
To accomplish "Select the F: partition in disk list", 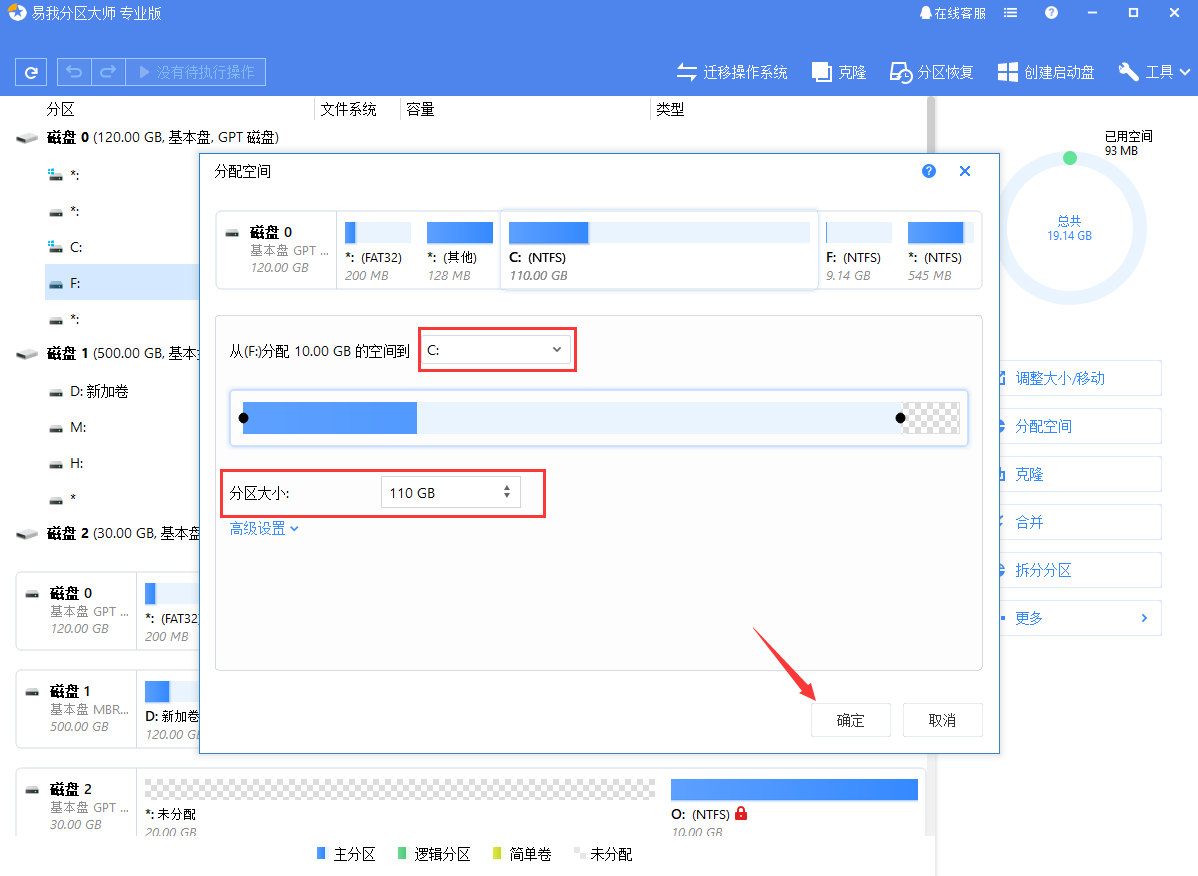I will click(75, 283).
